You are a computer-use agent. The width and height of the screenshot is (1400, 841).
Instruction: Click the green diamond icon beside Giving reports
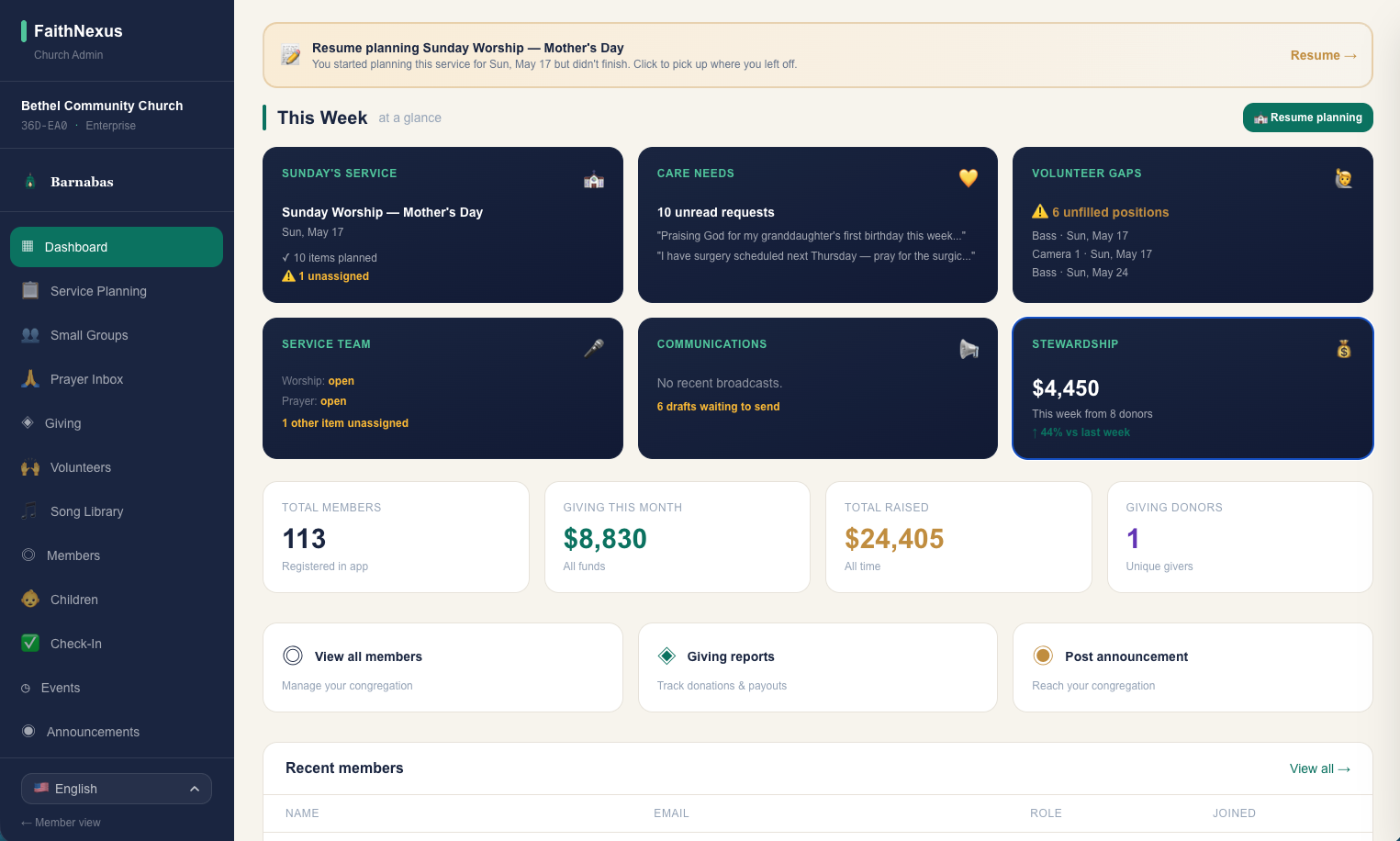tap(666, 656)
